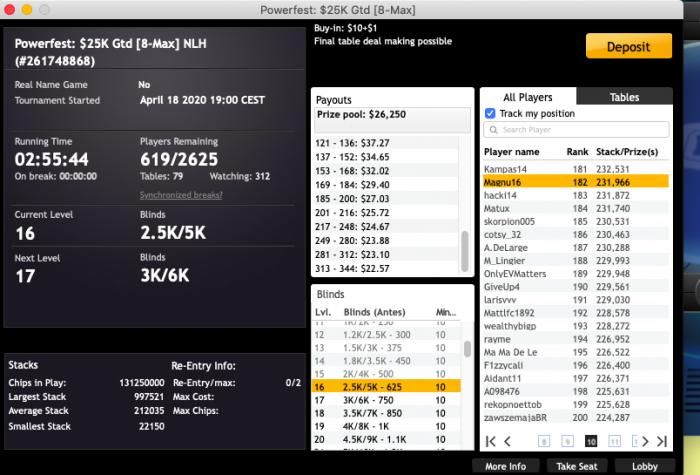Select the All Players tab

(528, 97)
